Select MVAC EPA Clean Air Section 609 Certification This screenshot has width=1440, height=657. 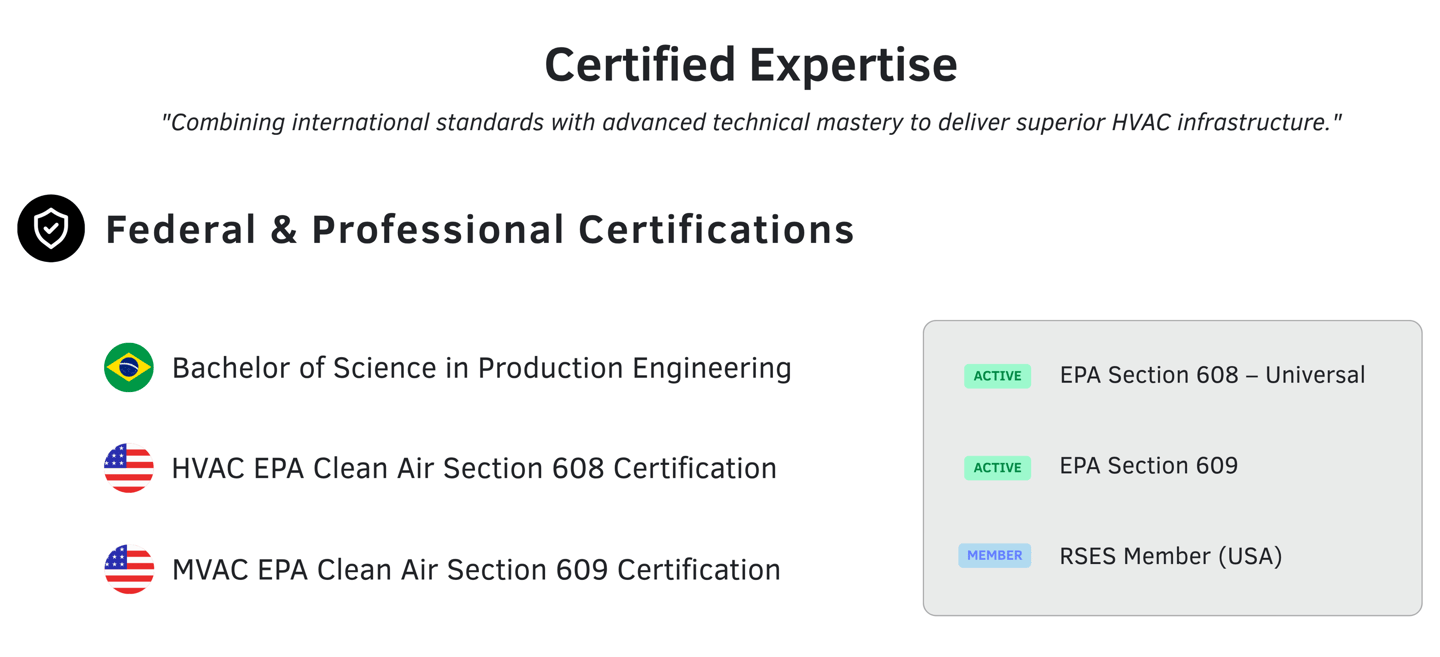click(x=476, y=570)
